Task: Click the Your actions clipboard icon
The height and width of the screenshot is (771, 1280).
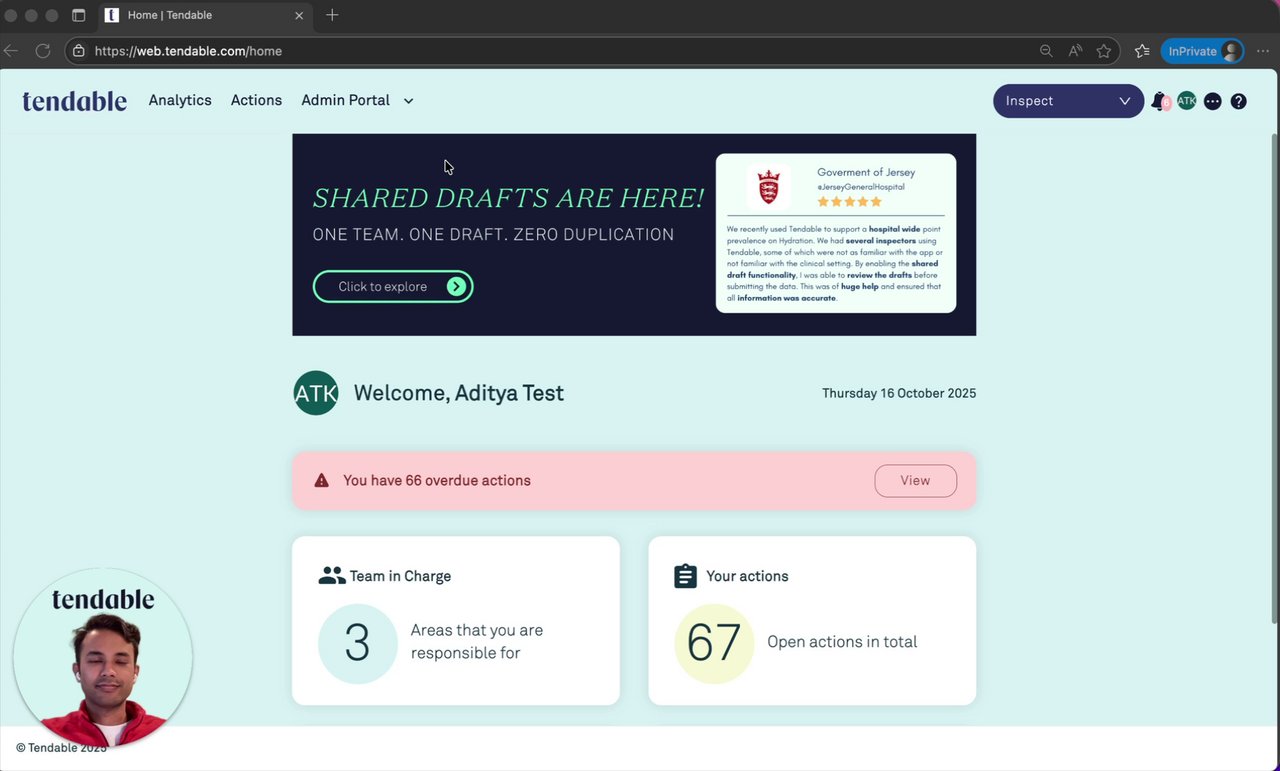Action: (x=685, y=576)
